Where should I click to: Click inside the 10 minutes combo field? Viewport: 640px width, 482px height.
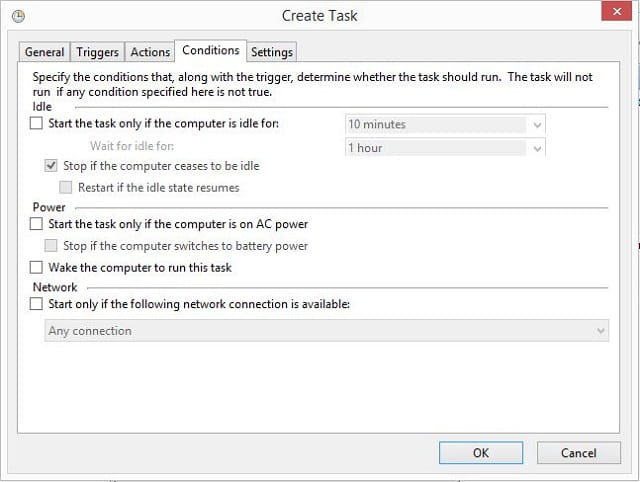coord(437,124)
